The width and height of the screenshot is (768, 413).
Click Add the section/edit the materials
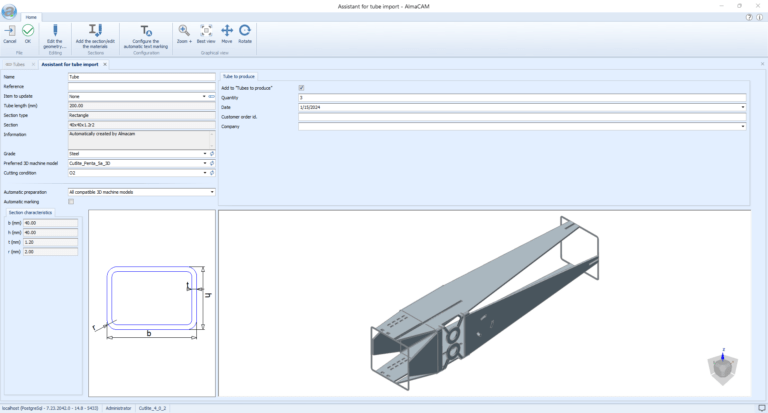coord(96,32)
